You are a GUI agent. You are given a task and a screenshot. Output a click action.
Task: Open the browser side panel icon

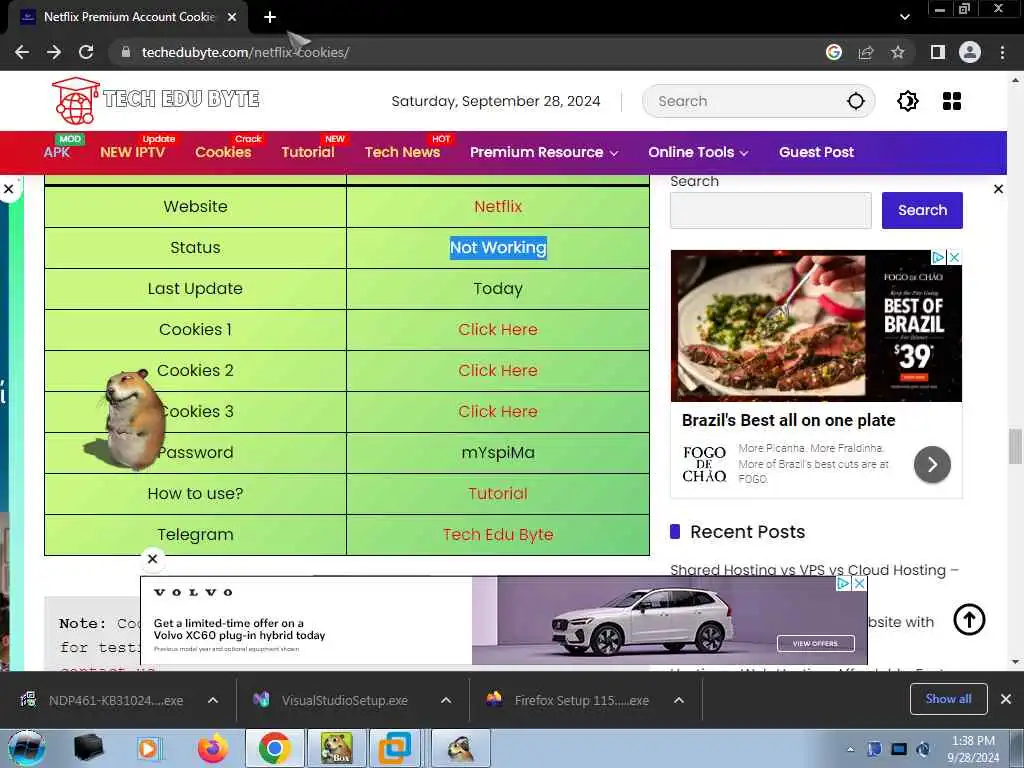tap(938, 52)
